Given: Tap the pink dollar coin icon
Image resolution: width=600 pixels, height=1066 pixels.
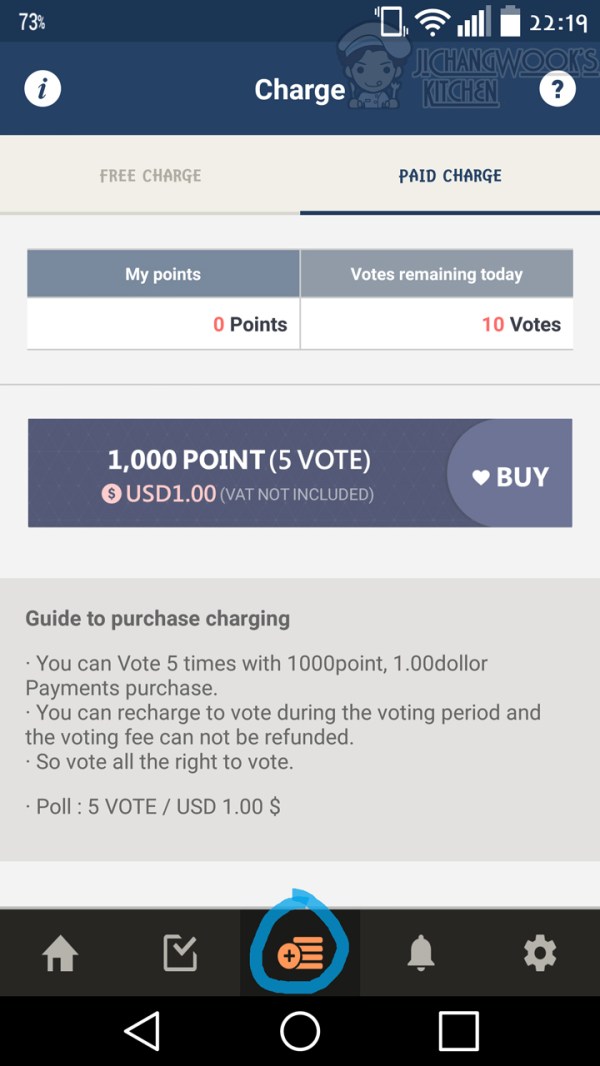Looking at the screenshot, I should point(111,494).
